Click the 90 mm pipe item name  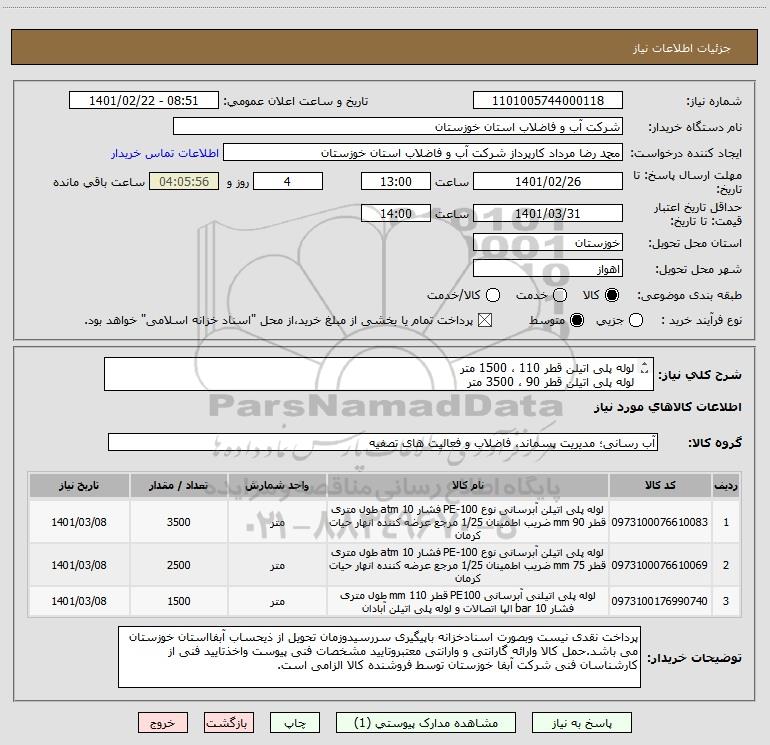tap(468, 522)
